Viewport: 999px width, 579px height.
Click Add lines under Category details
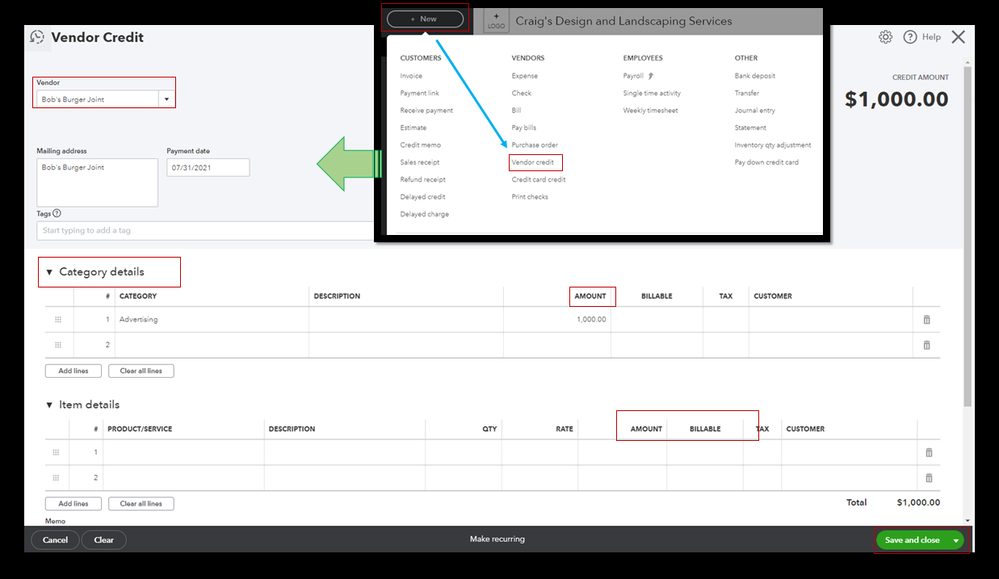(x=73, y=371)
